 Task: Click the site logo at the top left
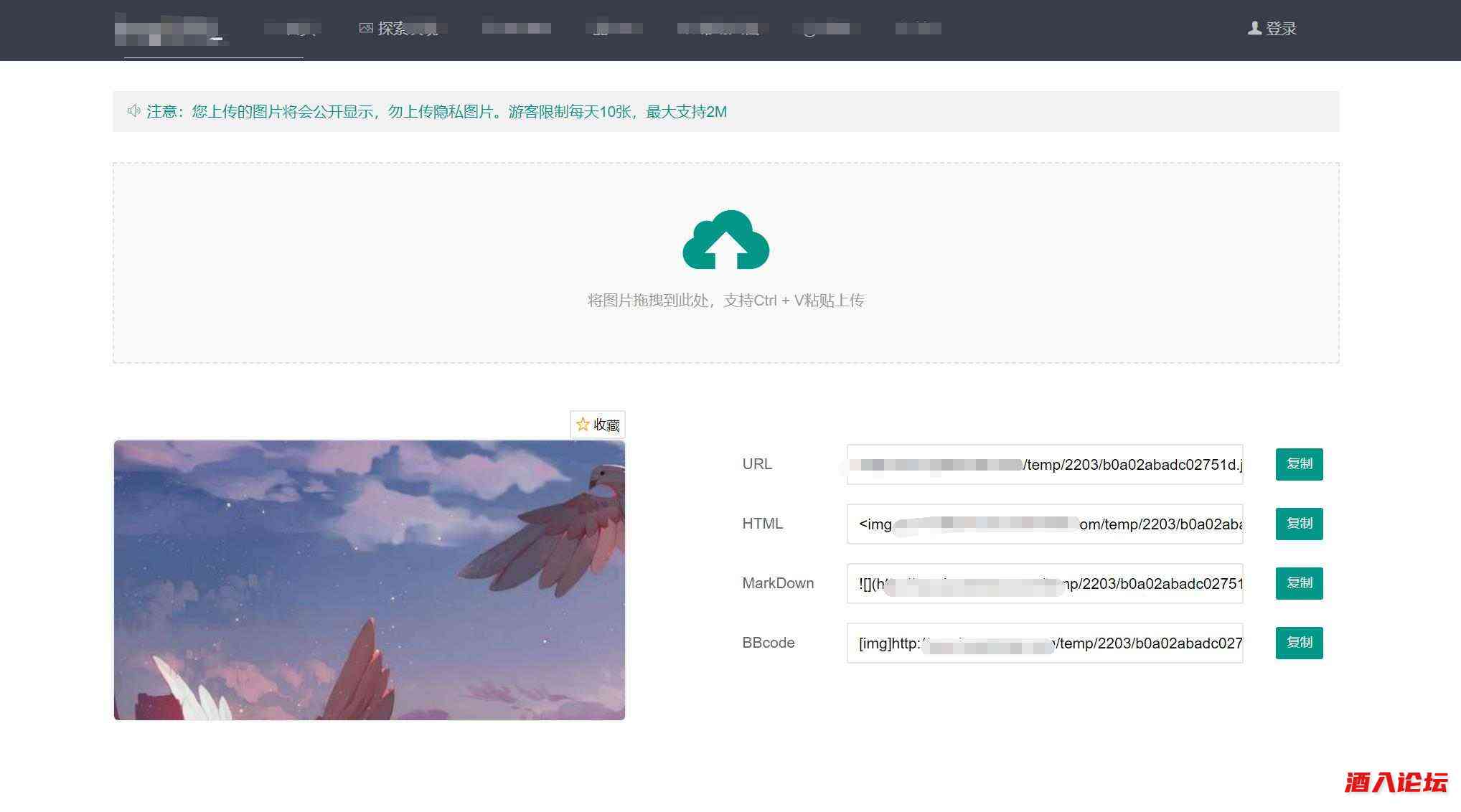point(172,29)
